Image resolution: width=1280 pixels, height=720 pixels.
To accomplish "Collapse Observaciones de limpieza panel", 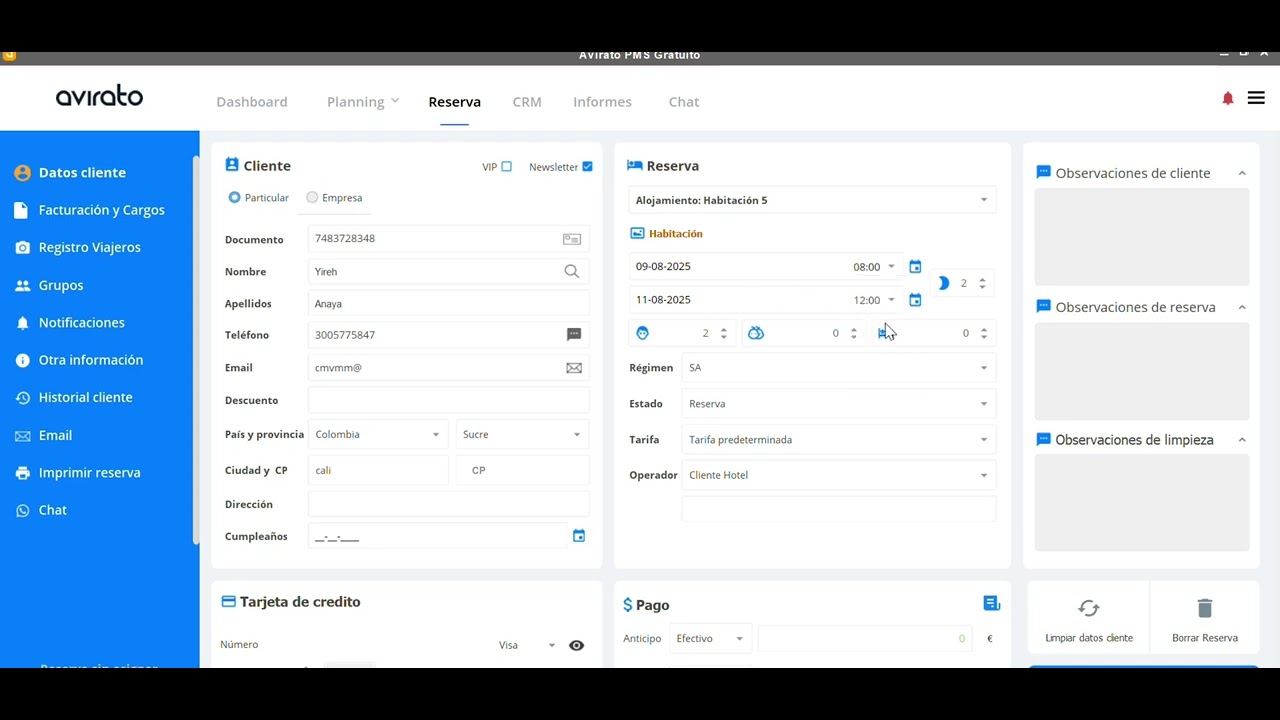I will [x=1242, y=440].
